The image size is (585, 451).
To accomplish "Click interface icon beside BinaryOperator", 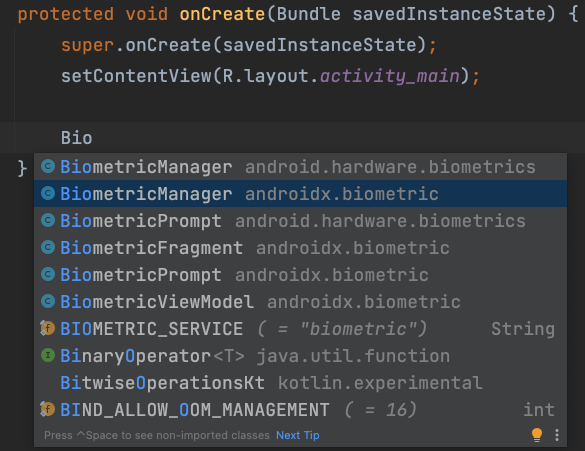I will click(48, 356).
